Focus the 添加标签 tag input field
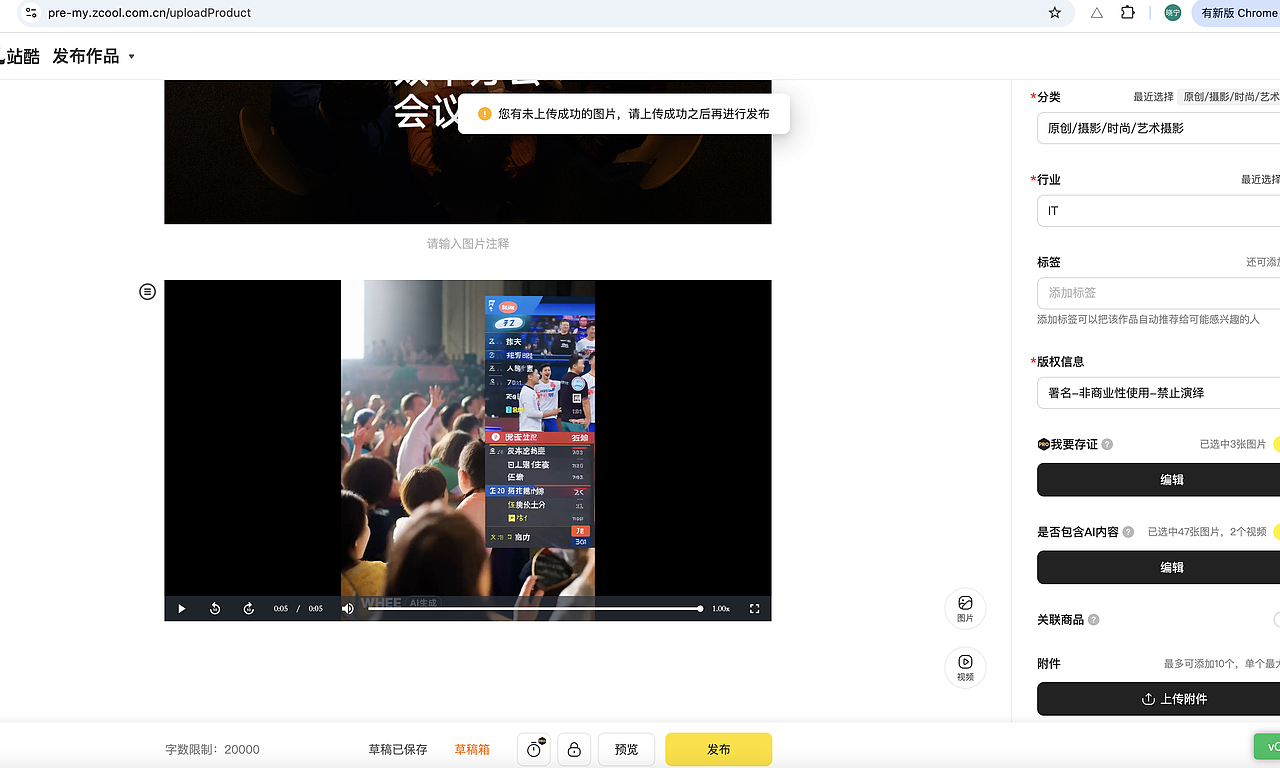The height and width of the screenshot is (768, 1280). point(1158,293)
